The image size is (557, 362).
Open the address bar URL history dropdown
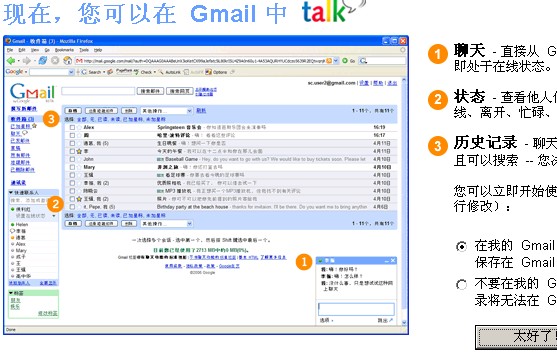[x=336, y=61]
